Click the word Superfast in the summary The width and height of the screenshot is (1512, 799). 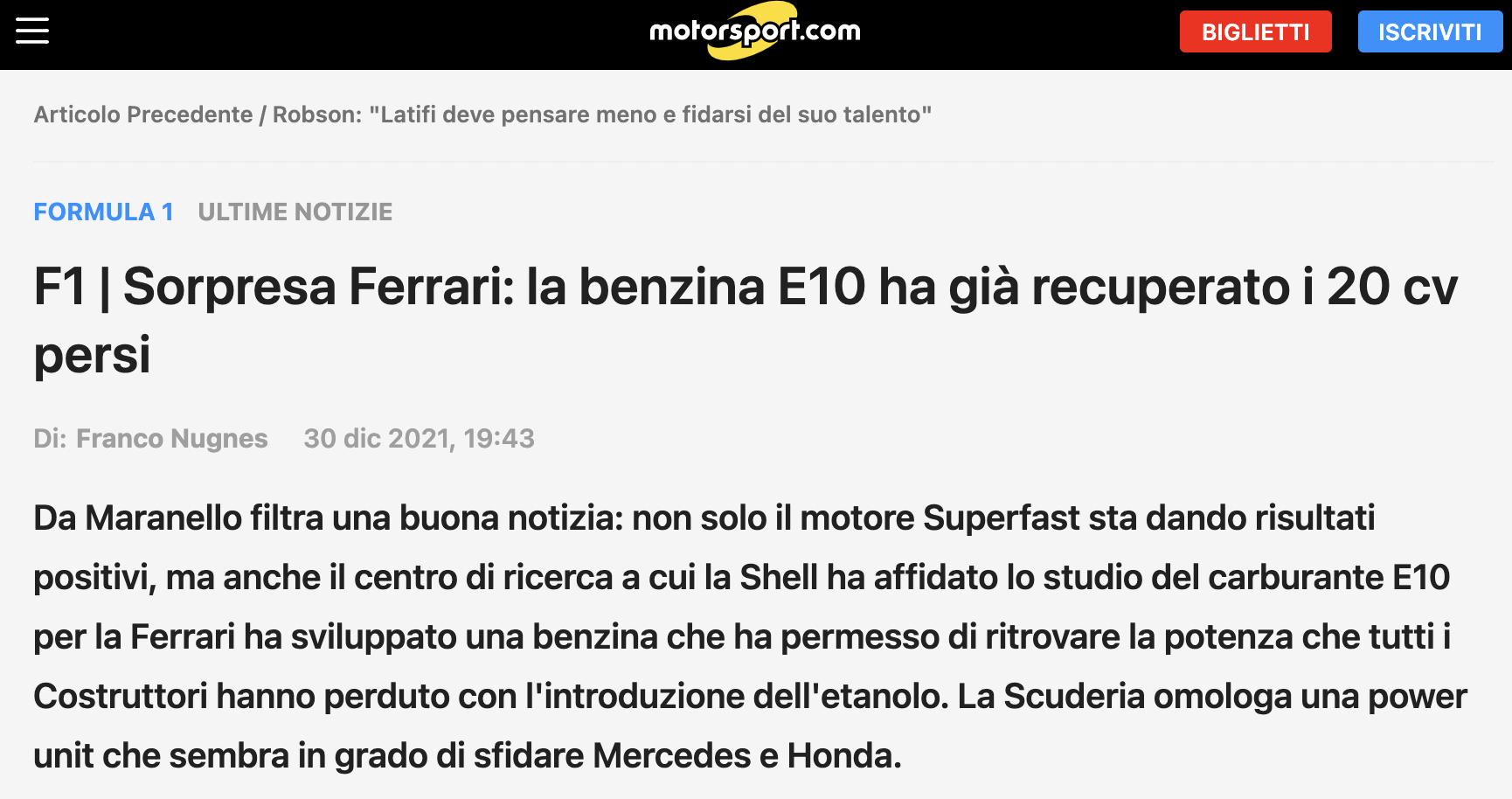click(1002, 518)
